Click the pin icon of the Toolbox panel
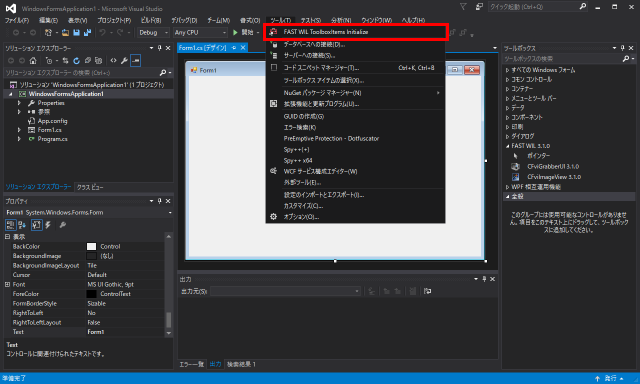 622,48
